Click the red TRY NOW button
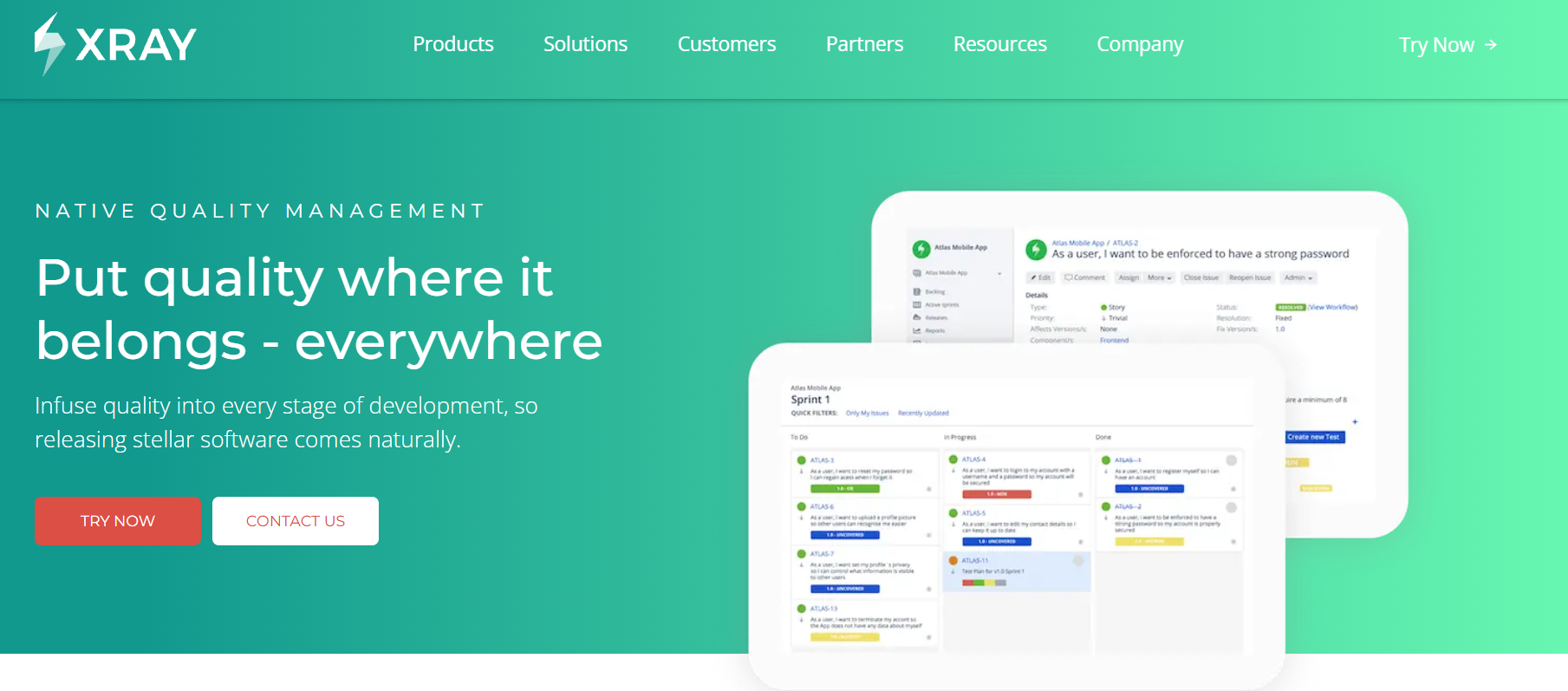This screenshot has width=1568, height=691. point(118,521)
